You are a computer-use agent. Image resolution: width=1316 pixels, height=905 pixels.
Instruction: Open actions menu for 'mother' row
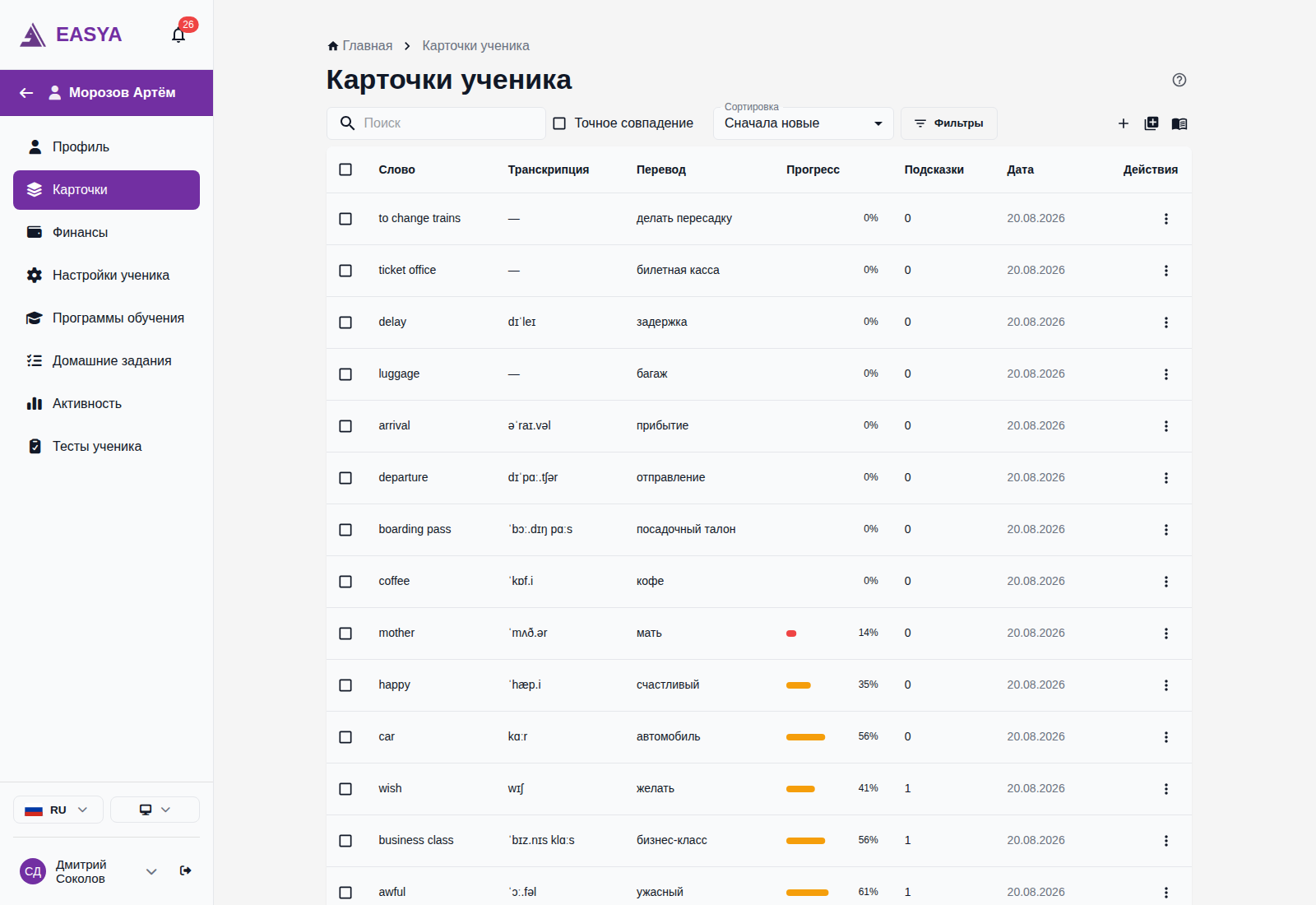[1166, 633]
